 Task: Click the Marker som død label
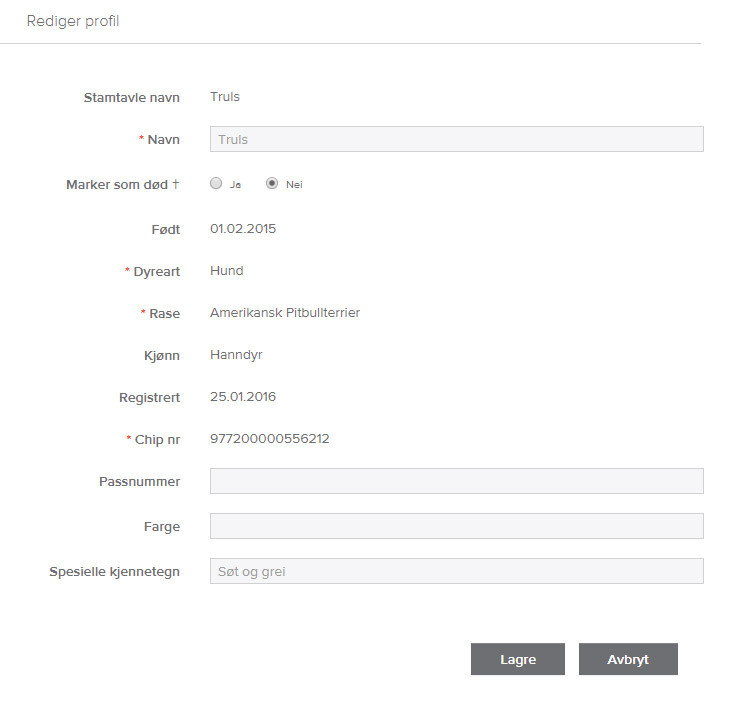tap(122, 185)
